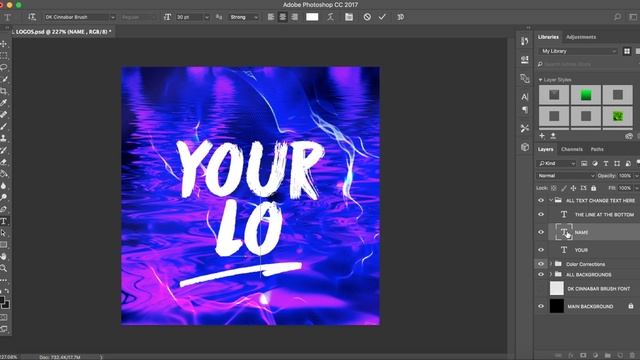The width and height of the screenshot is (640, 360).
Task: Switch to the Libraries tab
Action: pos(548,37)
